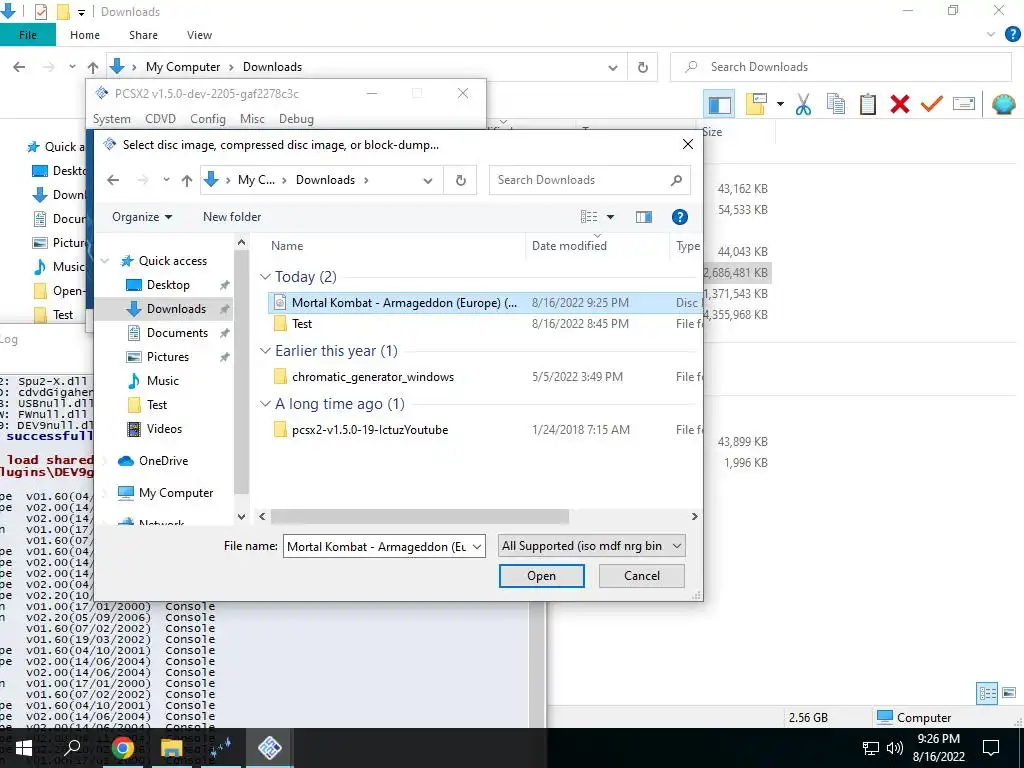Open the PCSX2 System menu
This screenshot has width=1024, height=768.
(111, 119)
